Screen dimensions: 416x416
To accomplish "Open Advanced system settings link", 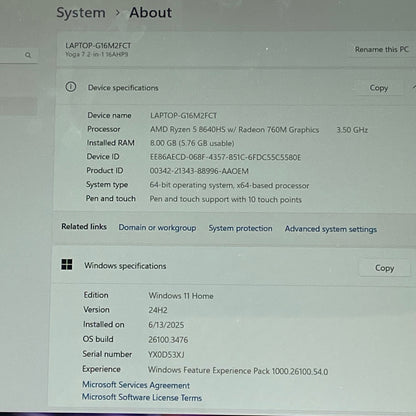I will pos(331,229).
